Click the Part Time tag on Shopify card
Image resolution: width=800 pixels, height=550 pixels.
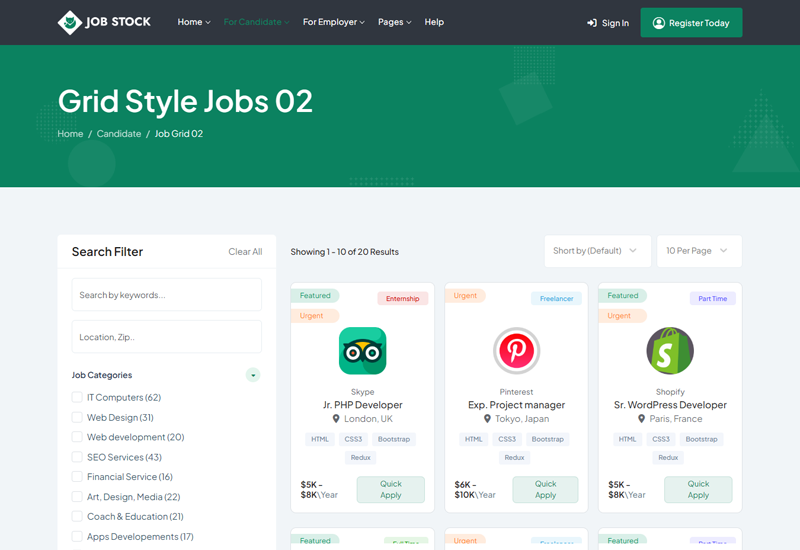[x=713, y=298]
